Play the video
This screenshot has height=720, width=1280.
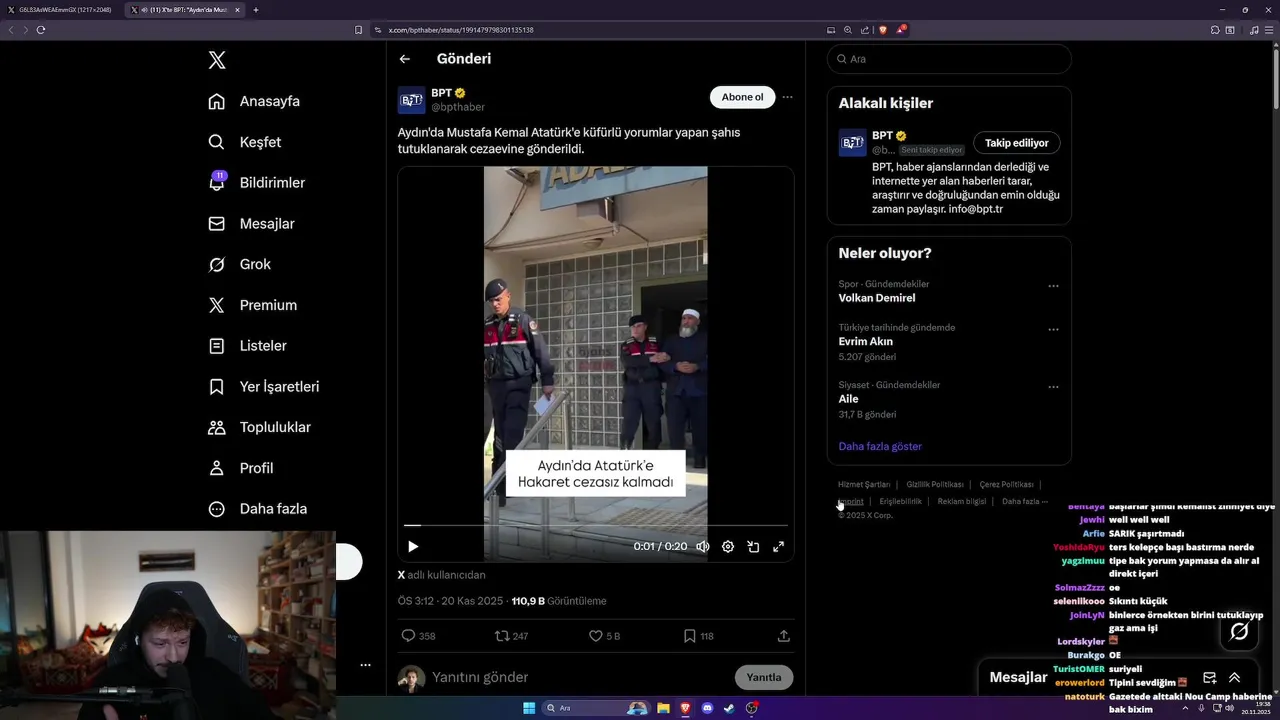point(413,546)
